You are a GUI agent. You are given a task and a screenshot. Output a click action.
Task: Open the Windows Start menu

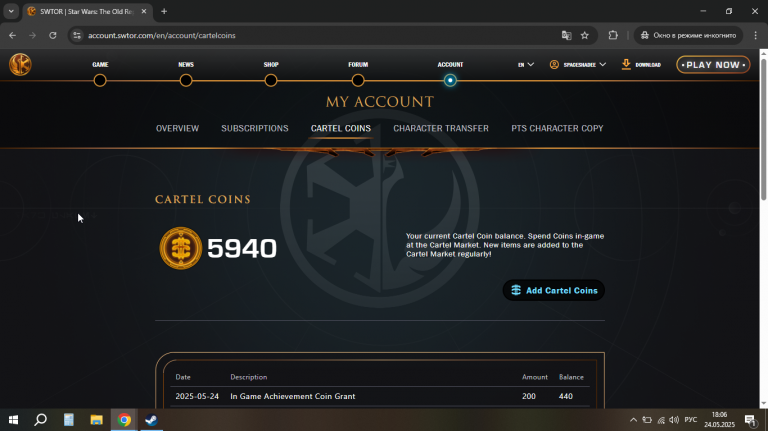pos(13,420)
